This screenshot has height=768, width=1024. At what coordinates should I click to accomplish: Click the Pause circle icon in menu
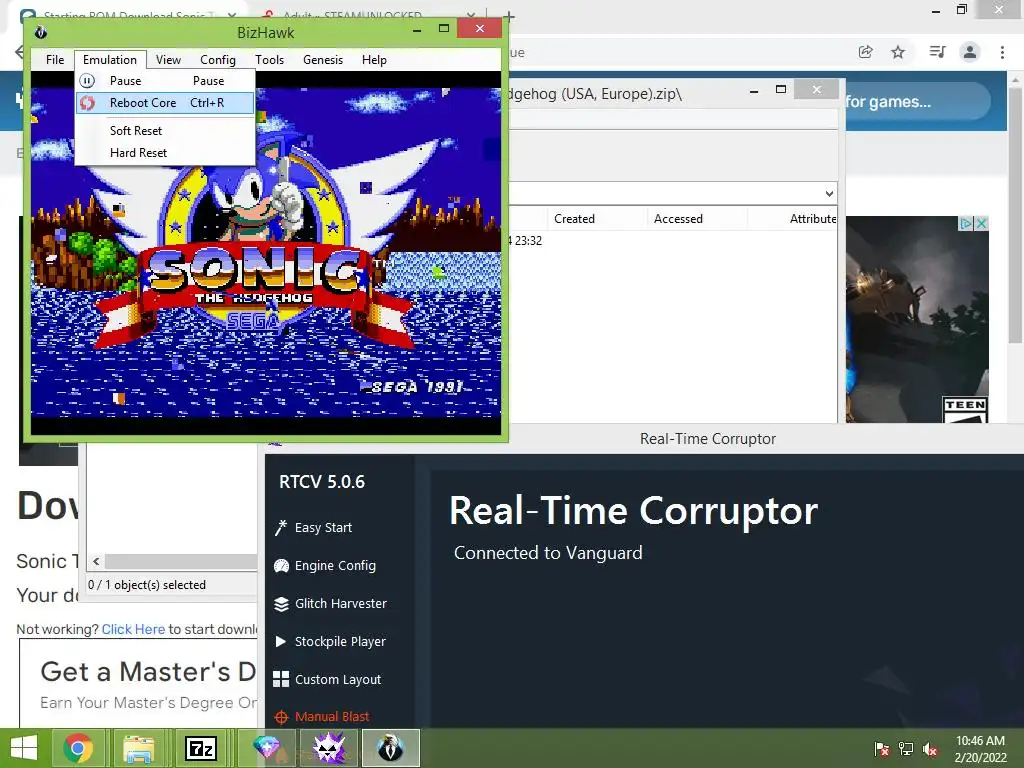[87, 81]
